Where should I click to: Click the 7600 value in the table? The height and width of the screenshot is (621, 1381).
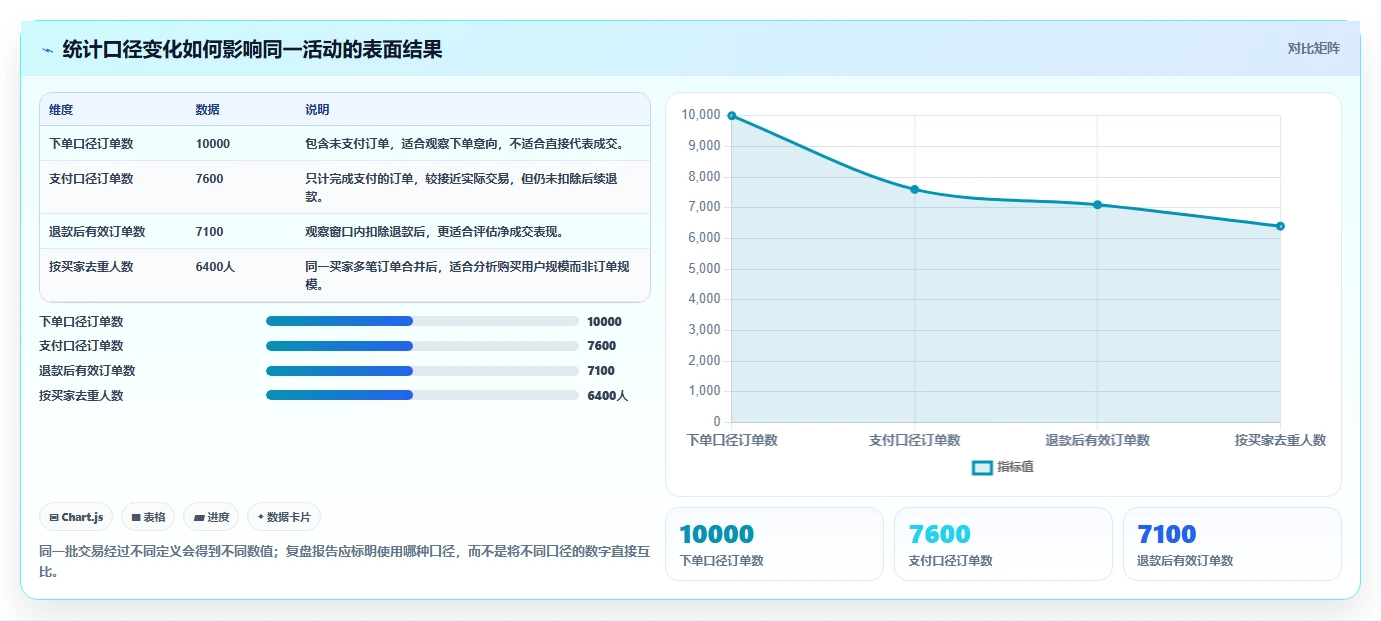[x=210, y=179]
